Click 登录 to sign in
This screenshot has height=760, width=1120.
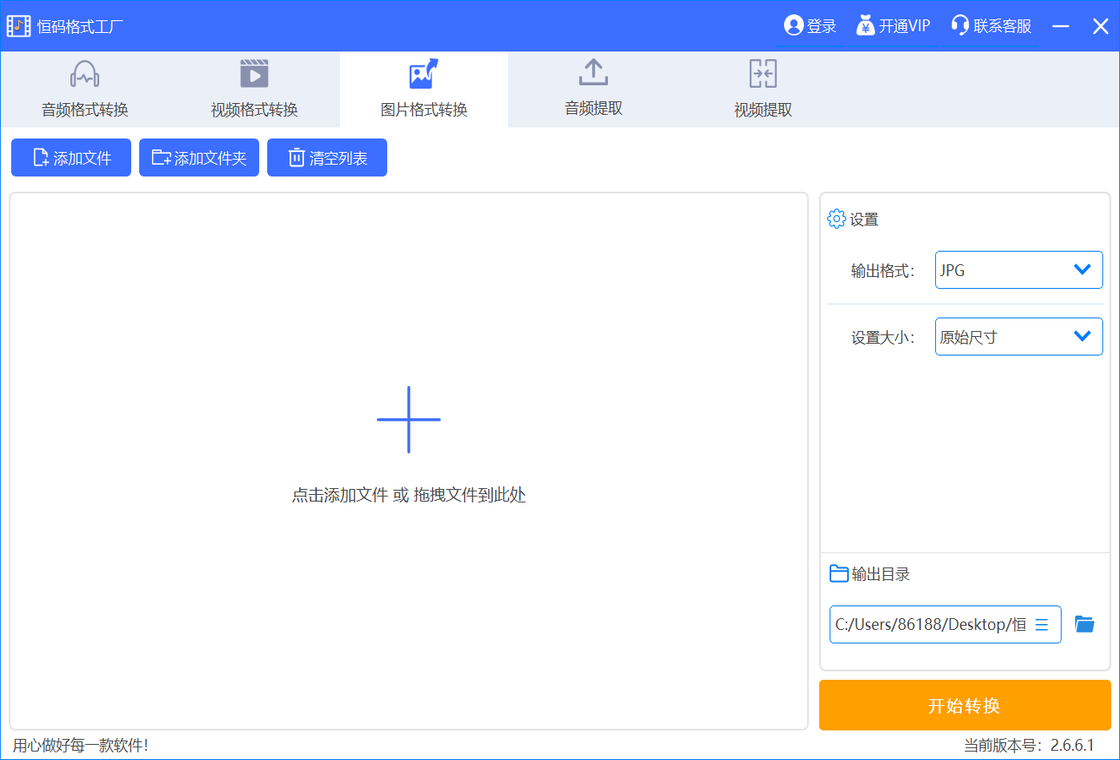pyautogui.click(x=811, y=26)
